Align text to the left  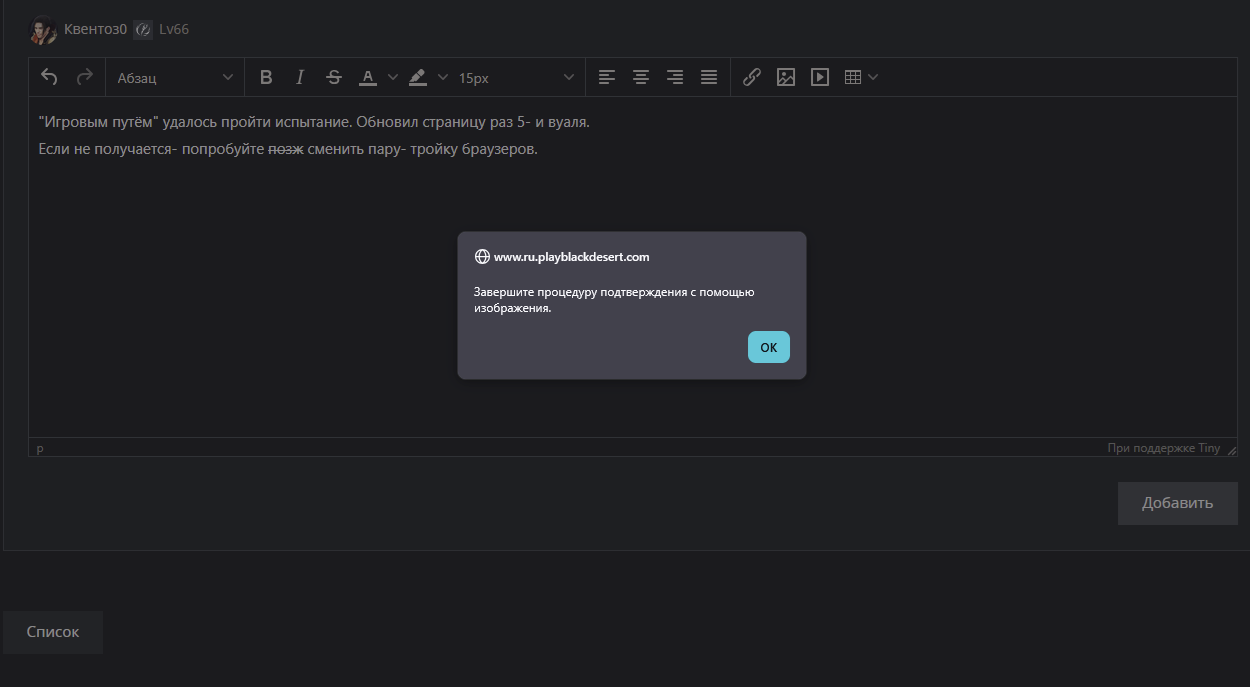606,77
